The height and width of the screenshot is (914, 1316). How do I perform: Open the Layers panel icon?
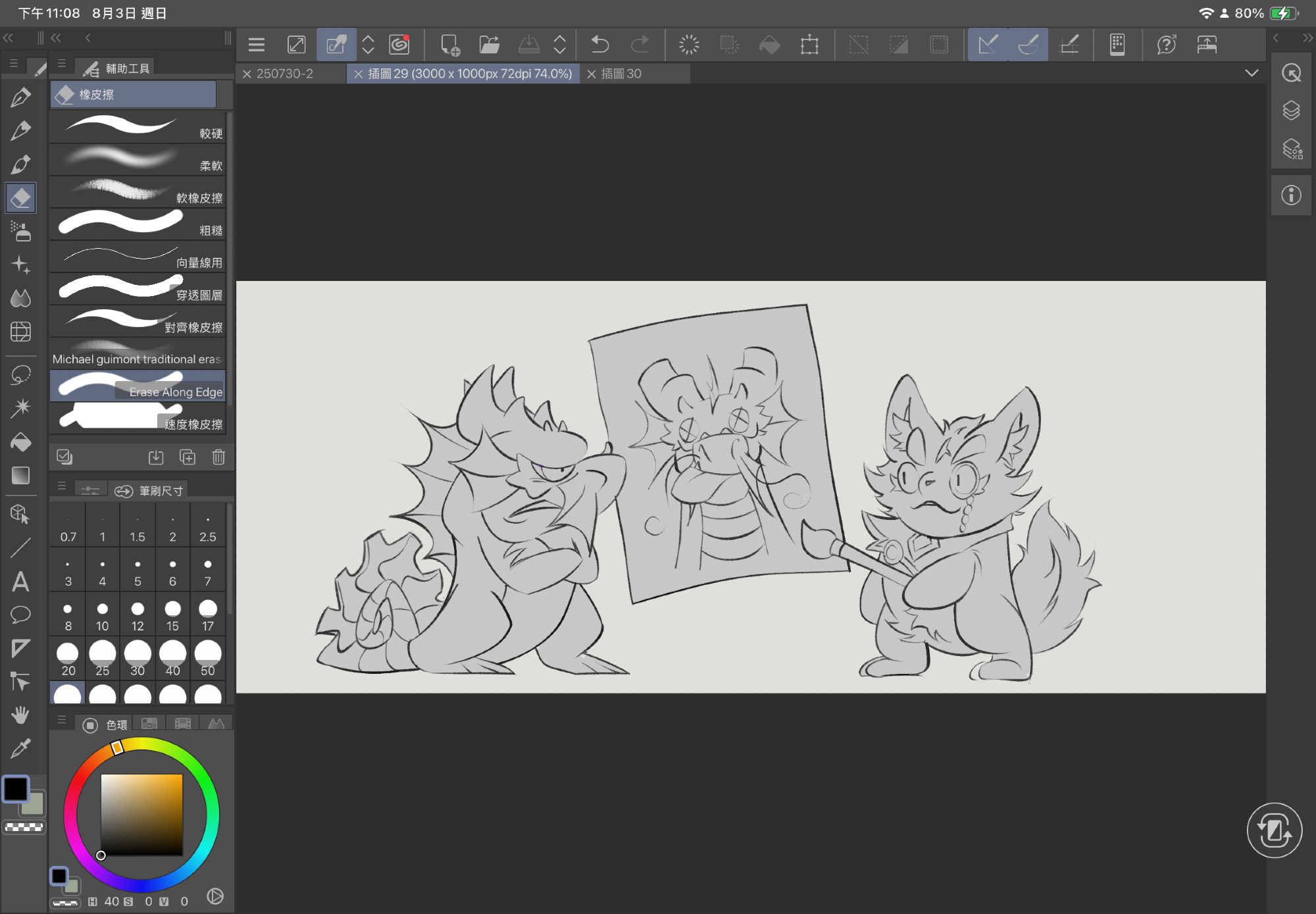click(1291, 111)
